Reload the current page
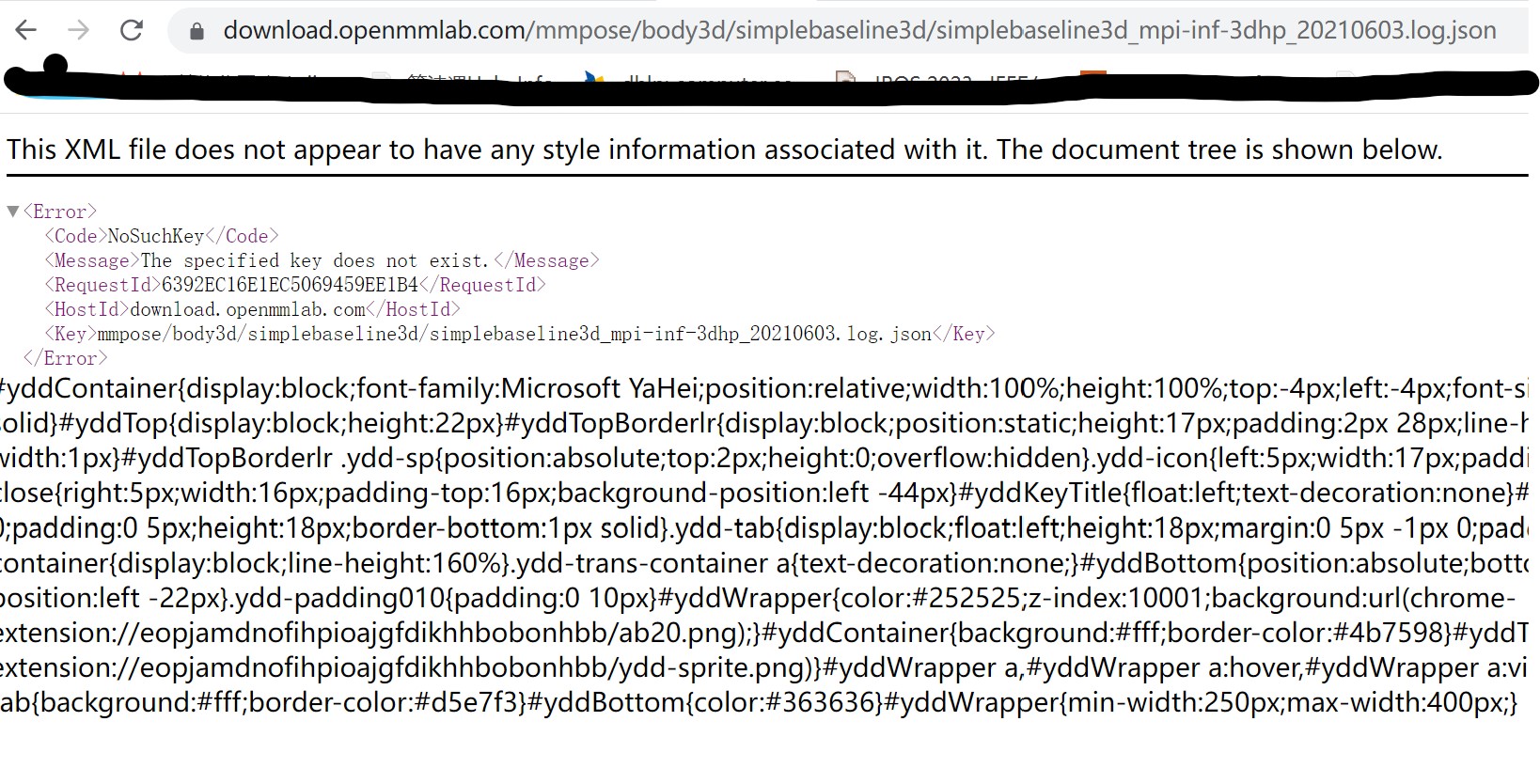The width and height of the screenshot is (1540, 784). pyautogui.click(x=132, y=30)
